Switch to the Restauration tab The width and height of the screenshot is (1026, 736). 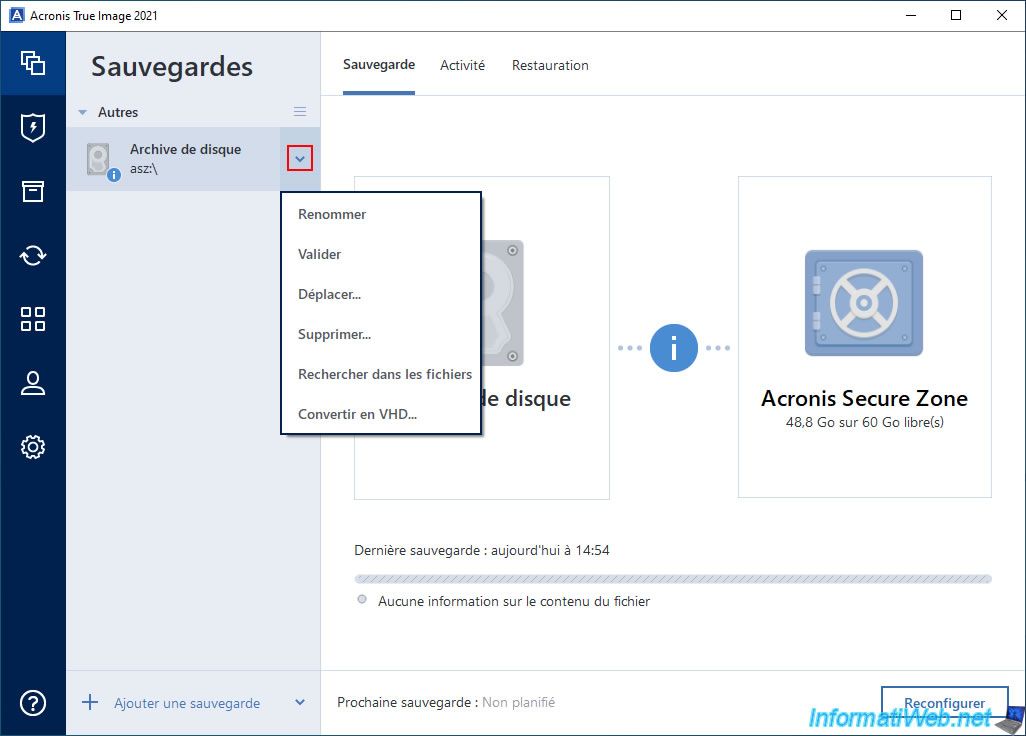[x=550, y=65]
